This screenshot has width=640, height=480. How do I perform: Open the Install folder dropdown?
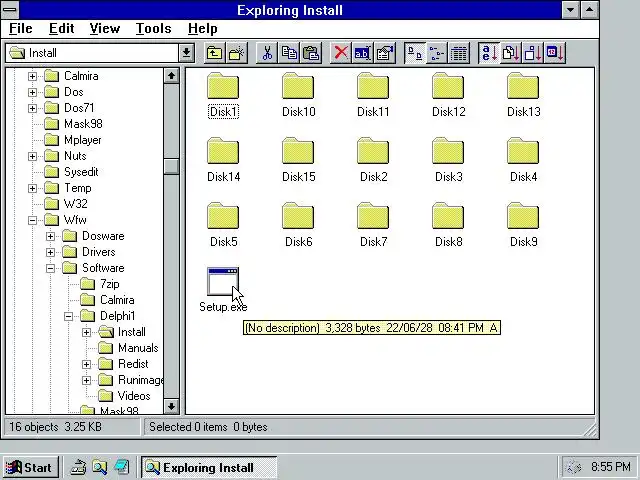point(187,53)
